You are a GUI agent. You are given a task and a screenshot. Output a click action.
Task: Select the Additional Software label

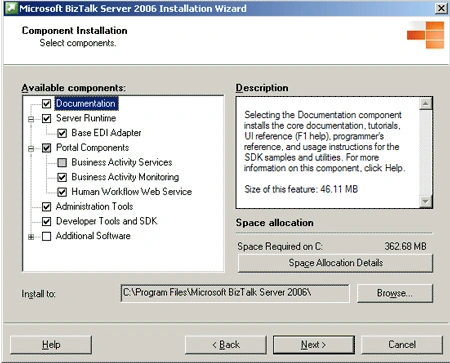point(93,236)
